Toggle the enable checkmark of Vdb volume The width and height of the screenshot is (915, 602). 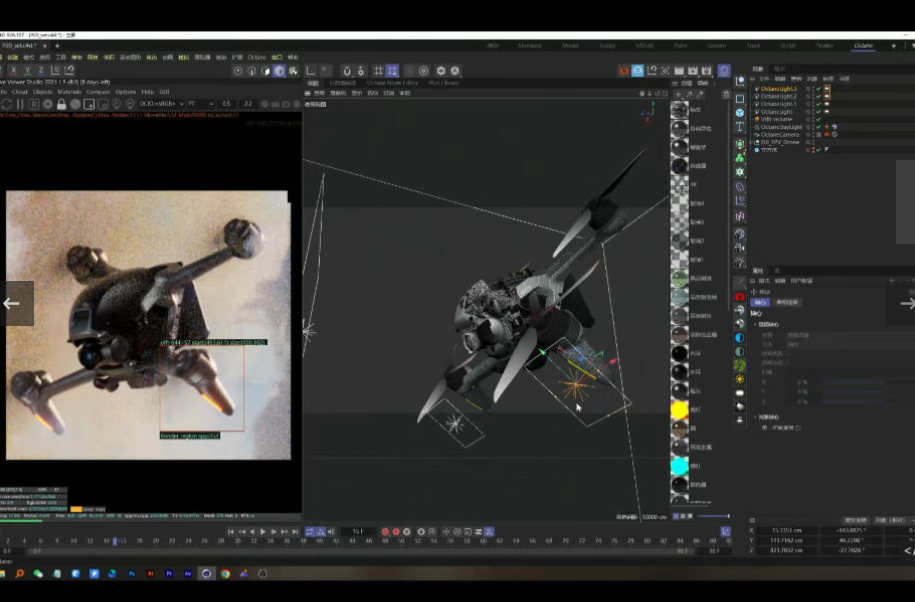(x=817, y=119)
